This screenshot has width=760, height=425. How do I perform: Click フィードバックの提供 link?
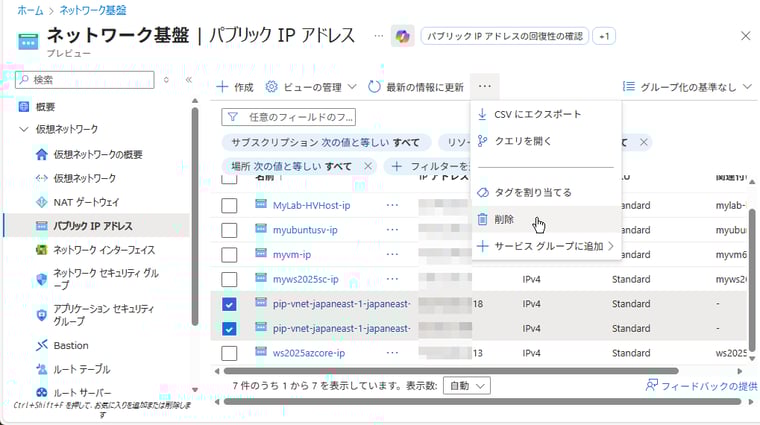[701, 386]
